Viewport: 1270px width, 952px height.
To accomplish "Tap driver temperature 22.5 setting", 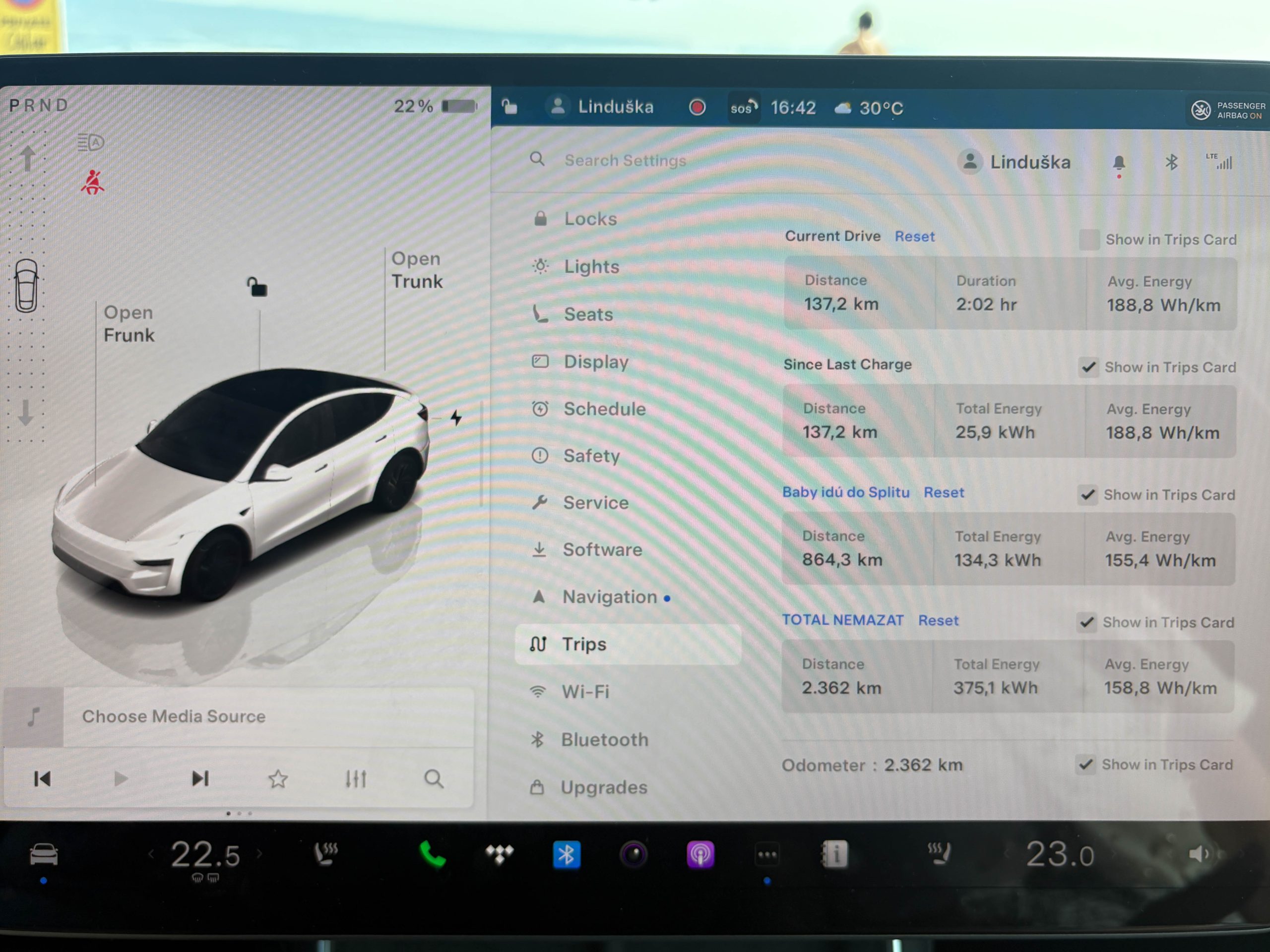I will point(205,855).
